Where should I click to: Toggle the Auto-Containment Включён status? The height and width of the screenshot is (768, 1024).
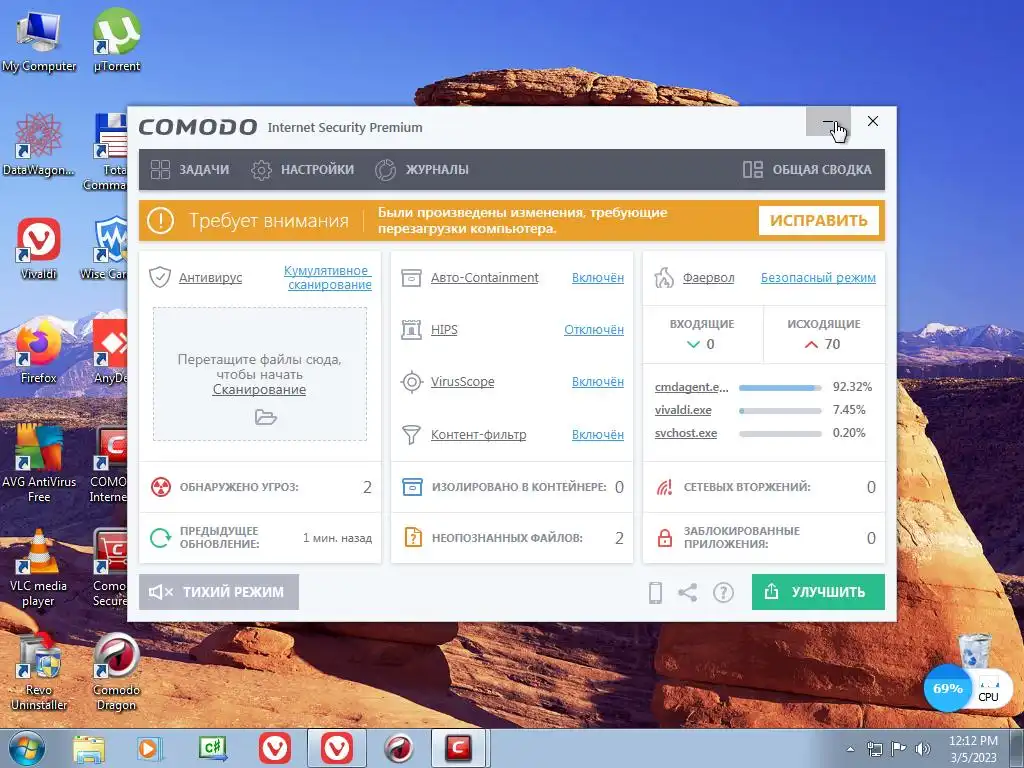point(598,278)
